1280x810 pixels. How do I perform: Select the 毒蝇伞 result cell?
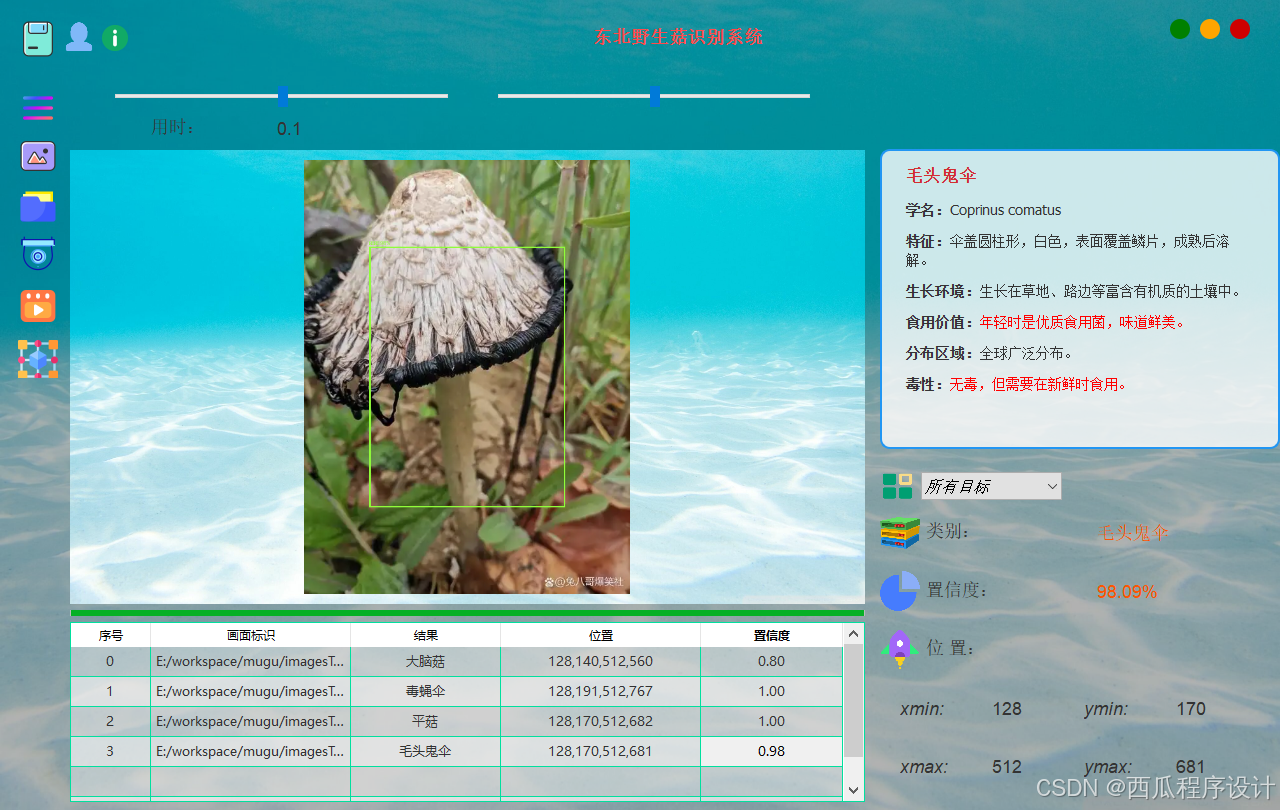point(426,691)
